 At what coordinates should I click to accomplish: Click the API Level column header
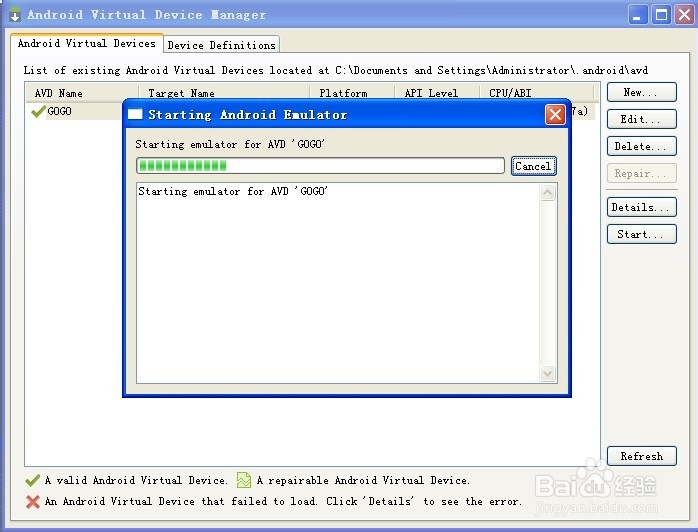pos(437,93)
